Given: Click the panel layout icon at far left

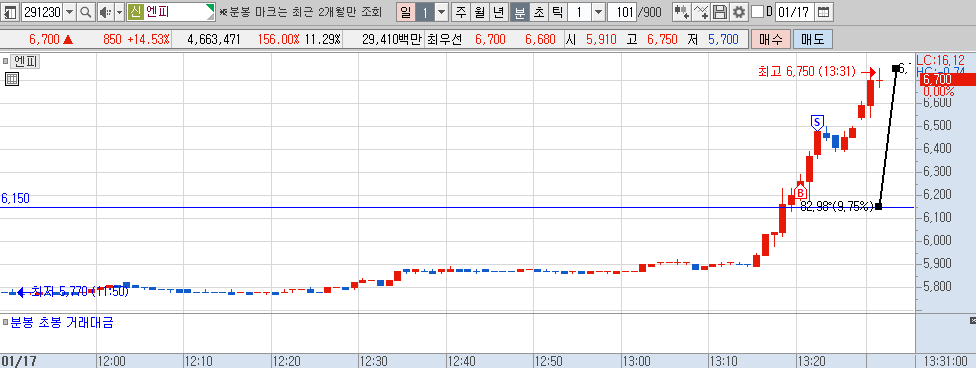Looking at the screenshot, I should (11, 12).
